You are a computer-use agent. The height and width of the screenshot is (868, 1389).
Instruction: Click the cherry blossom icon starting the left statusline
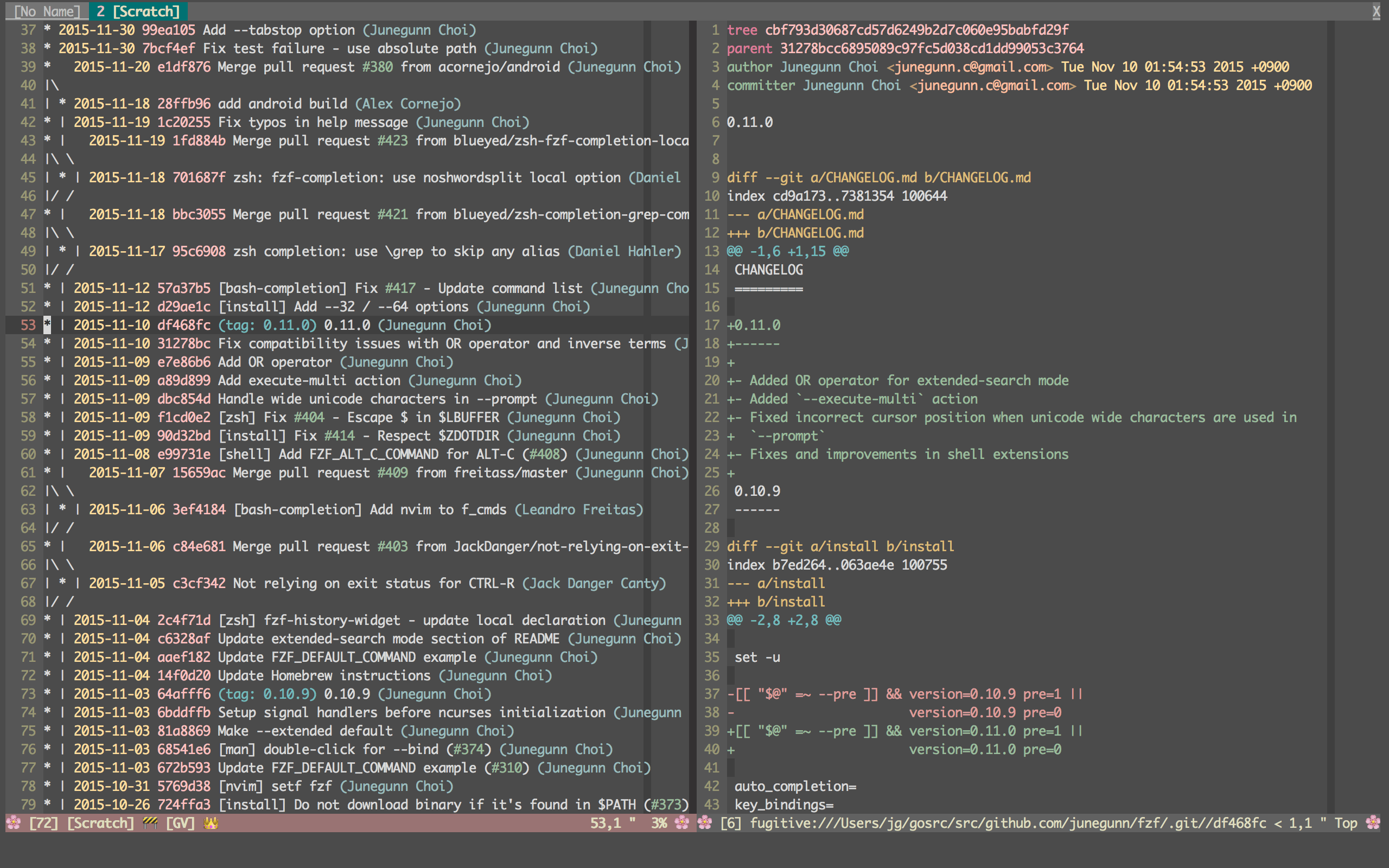[14, 822]
